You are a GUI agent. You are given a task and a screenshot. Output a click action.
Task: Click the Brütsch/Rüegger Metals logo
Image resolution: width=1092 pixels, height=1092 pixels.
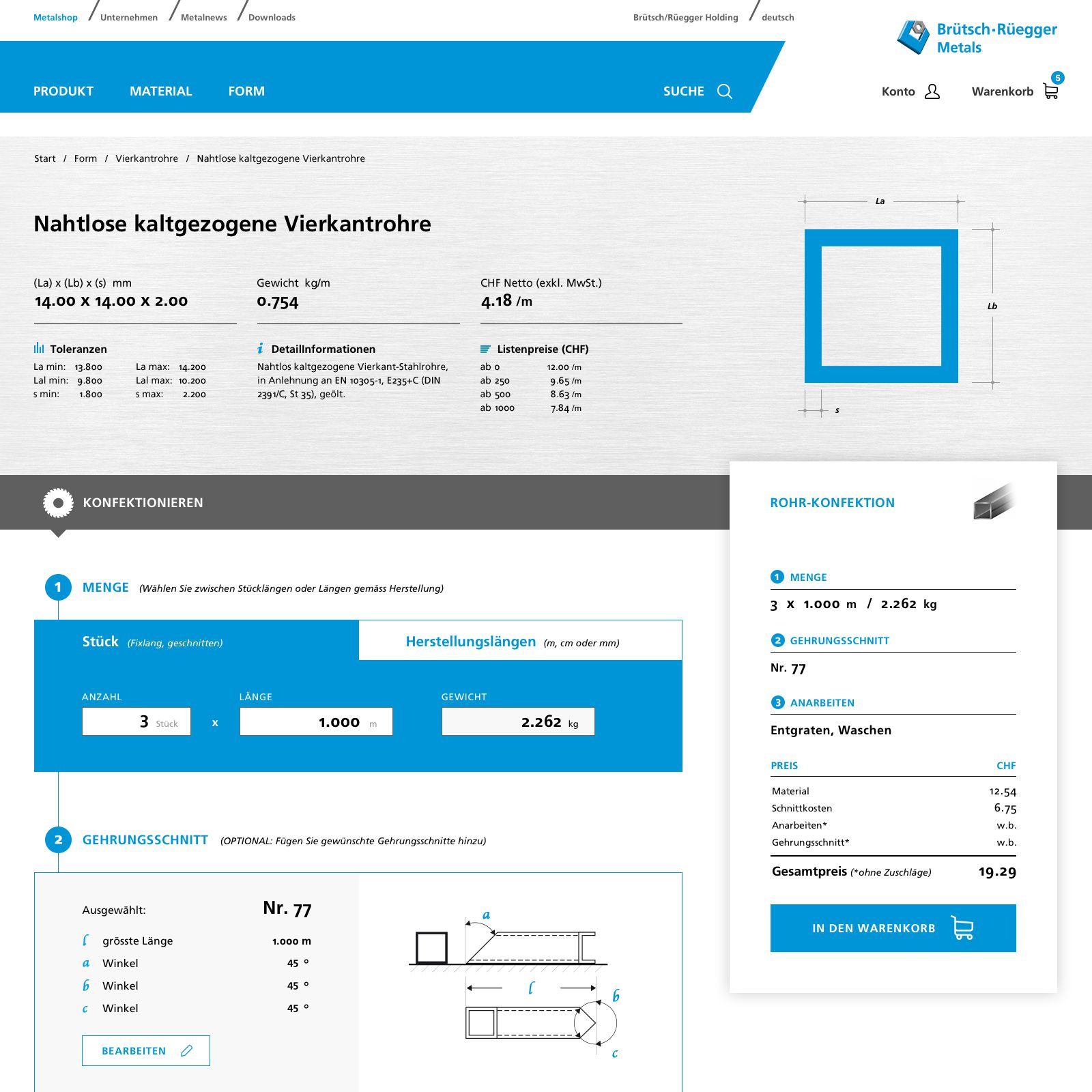coord(977,38)
